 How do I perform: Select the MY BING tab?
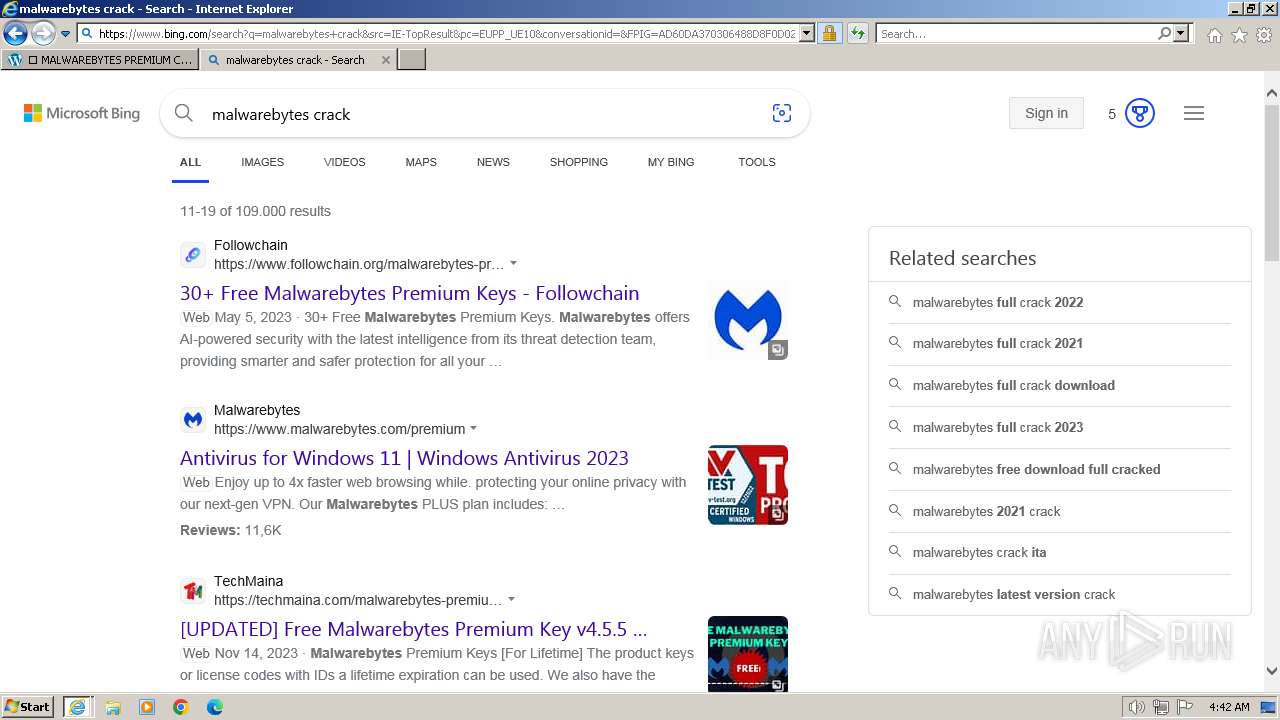pos(671,162)
